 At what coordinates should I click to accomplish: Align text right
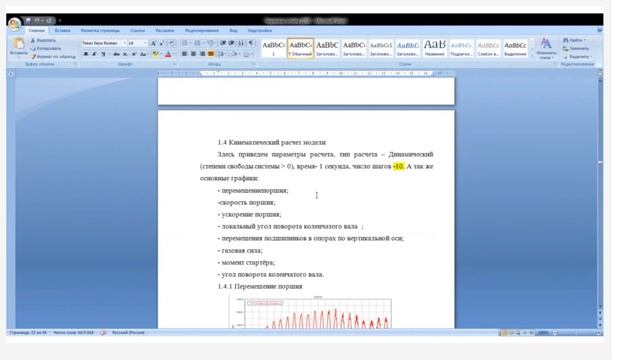(202, 54)
